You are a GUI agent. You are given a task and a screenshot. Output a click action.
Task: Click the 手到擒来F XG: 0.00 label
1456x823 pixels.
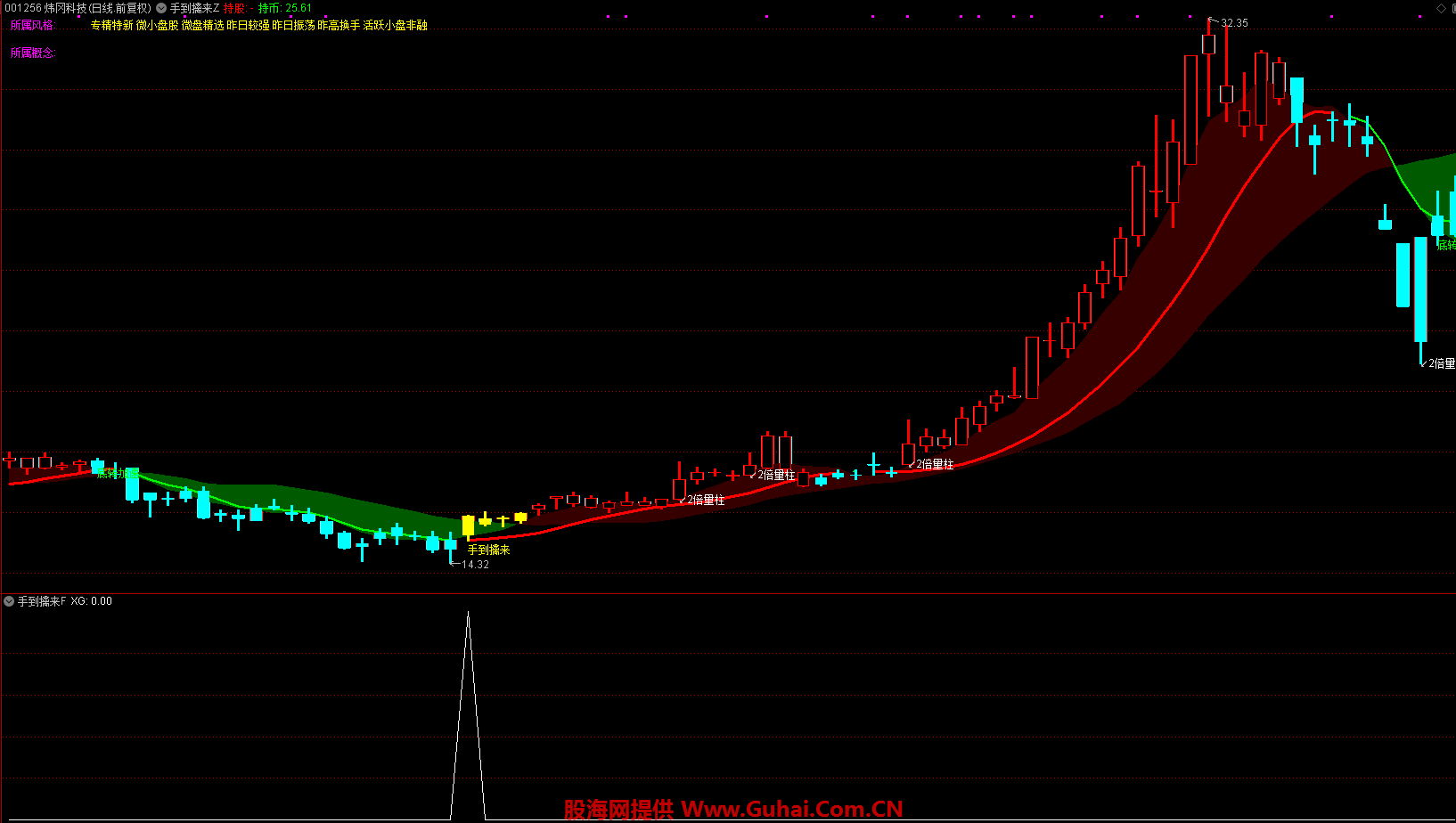coord(65,601)
